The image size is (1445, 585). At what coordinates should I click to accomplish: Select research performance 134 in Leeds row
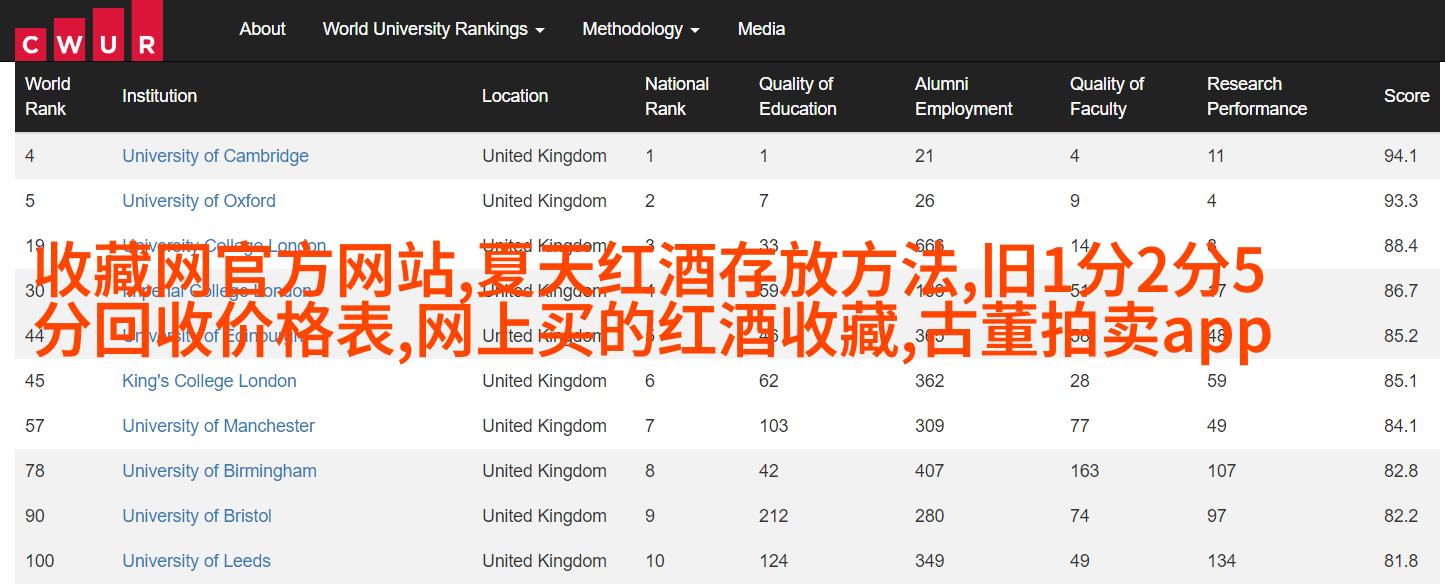[x=1222, y=561]
